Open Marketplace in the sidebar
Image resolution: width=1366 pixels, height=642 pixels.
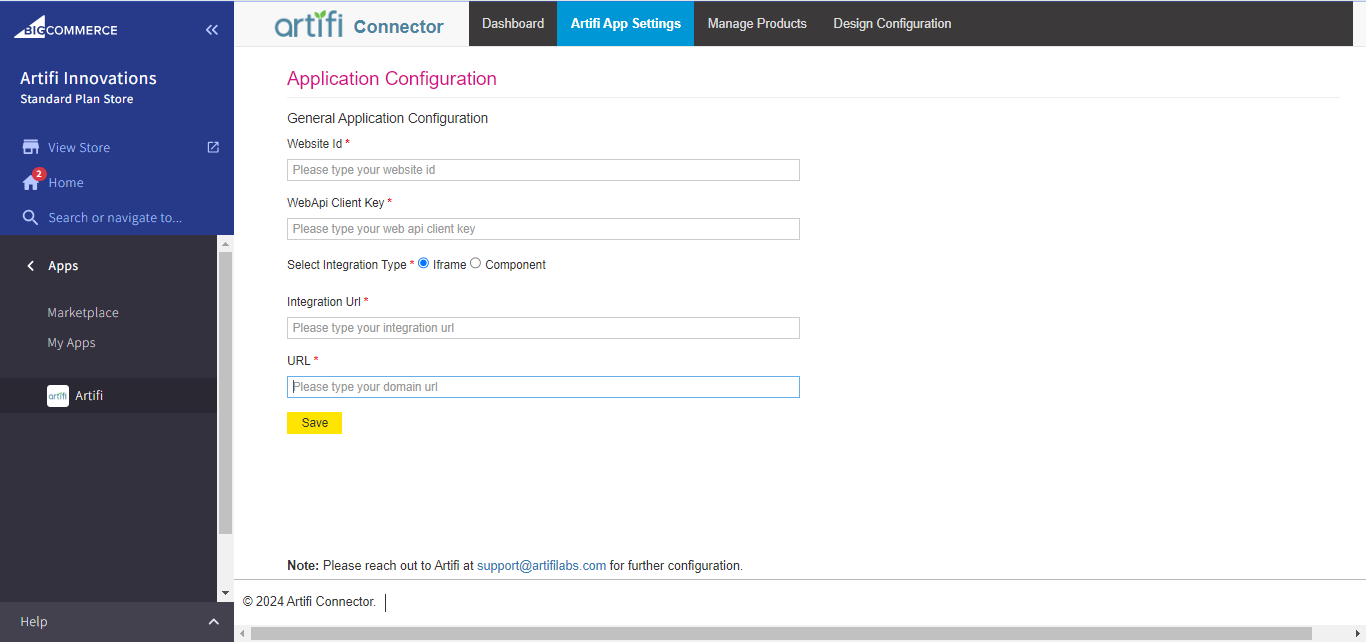click(83, 313)
